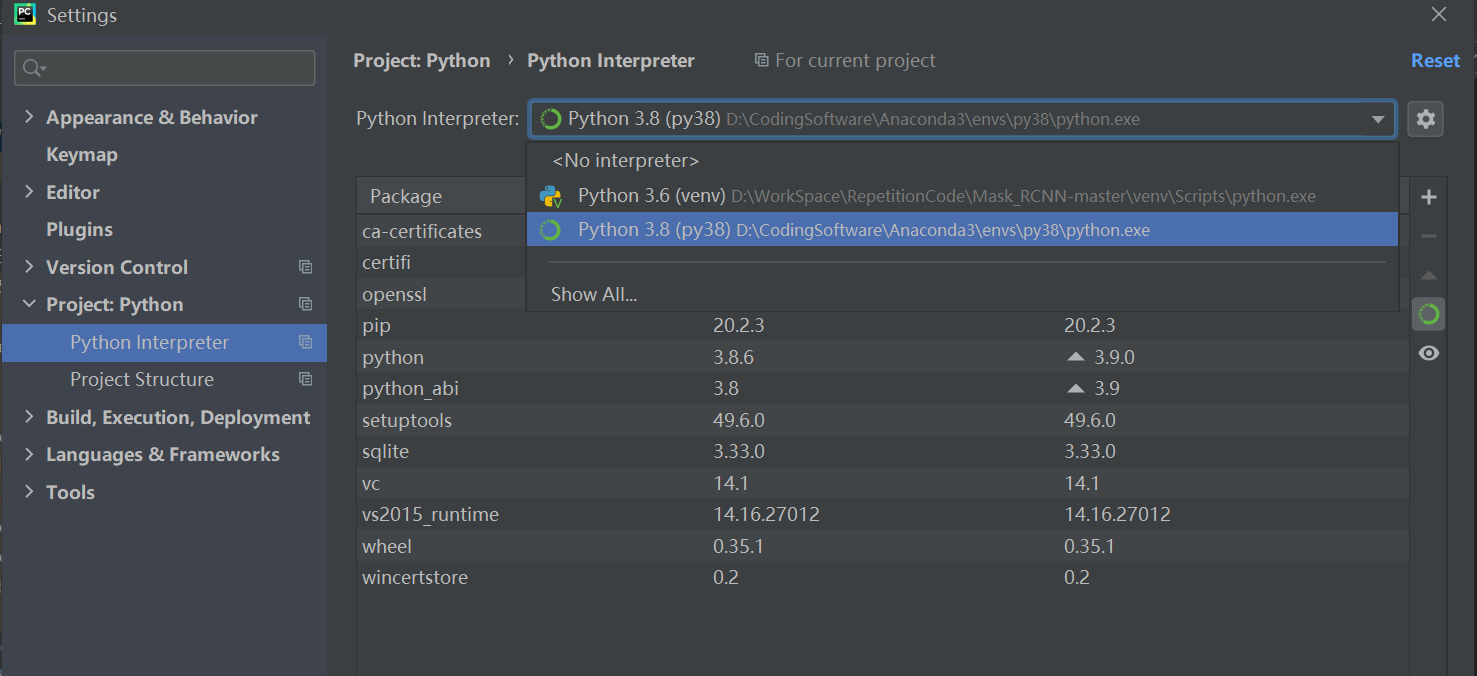Collapse the Project: Python tree node

pos(29,304)
